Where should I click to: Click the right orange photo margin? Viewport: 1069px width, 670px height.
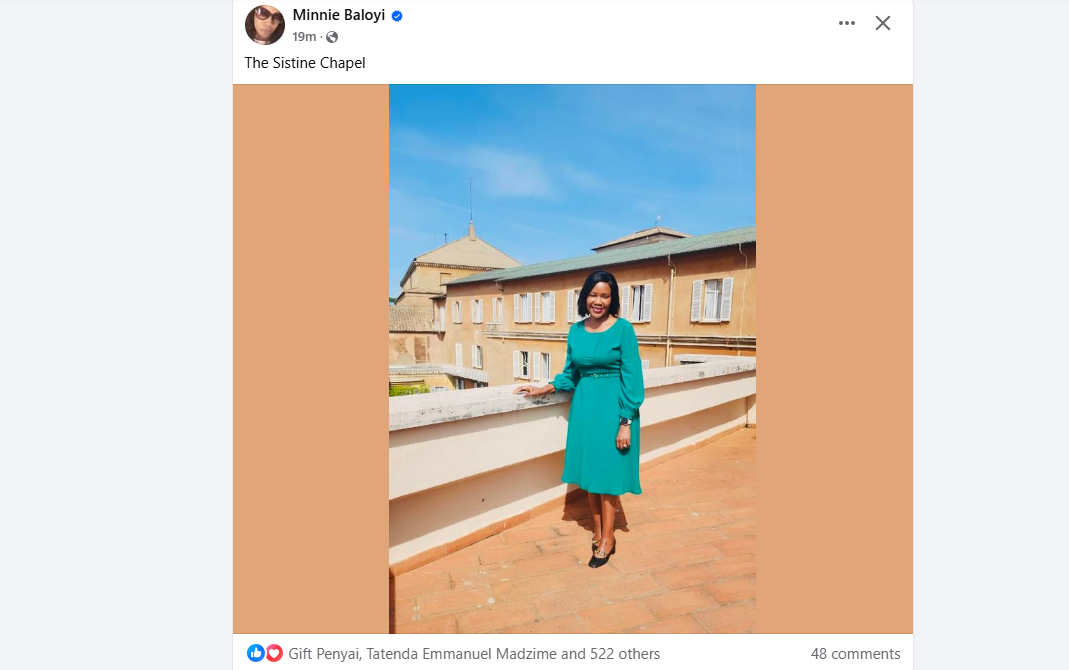click(x=834, y=360)
